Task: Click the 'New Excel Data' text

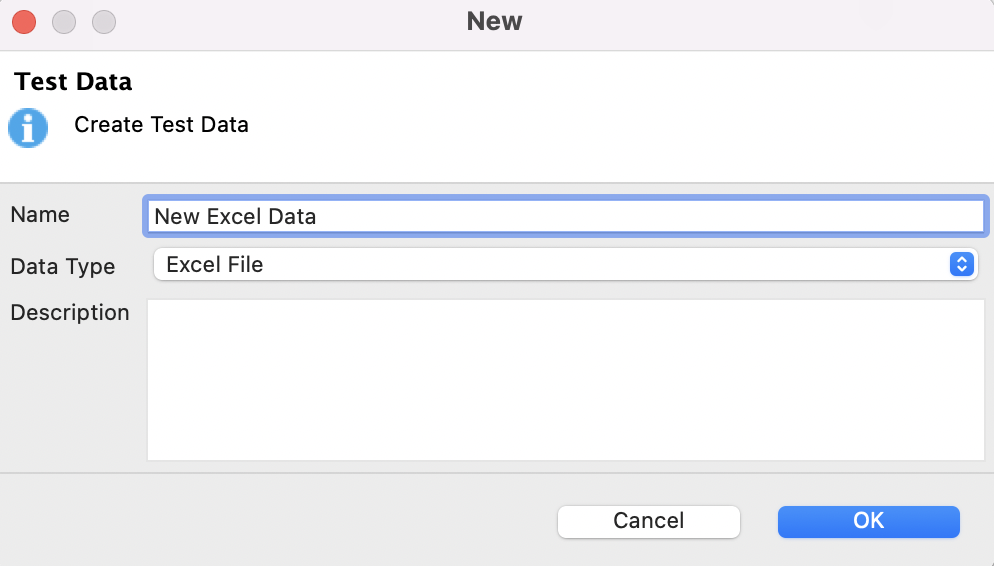Action: (235, 216)
